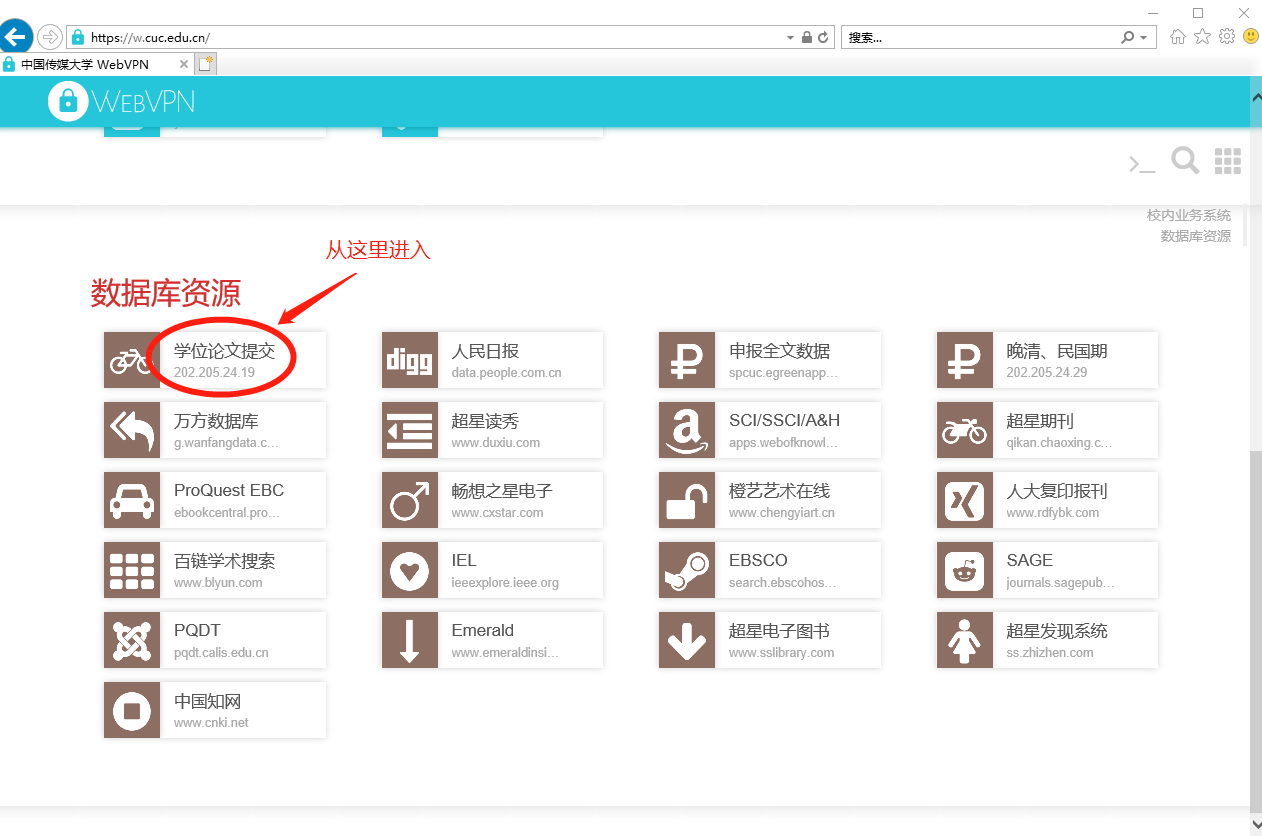Click the Emerald down-arrow icon
The height and width of the screenshot is (836, 1262).
(410, 640)
